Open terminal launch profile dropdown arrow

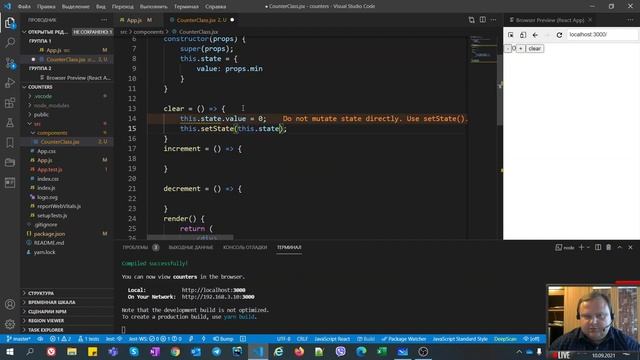[x=588, y=247]
